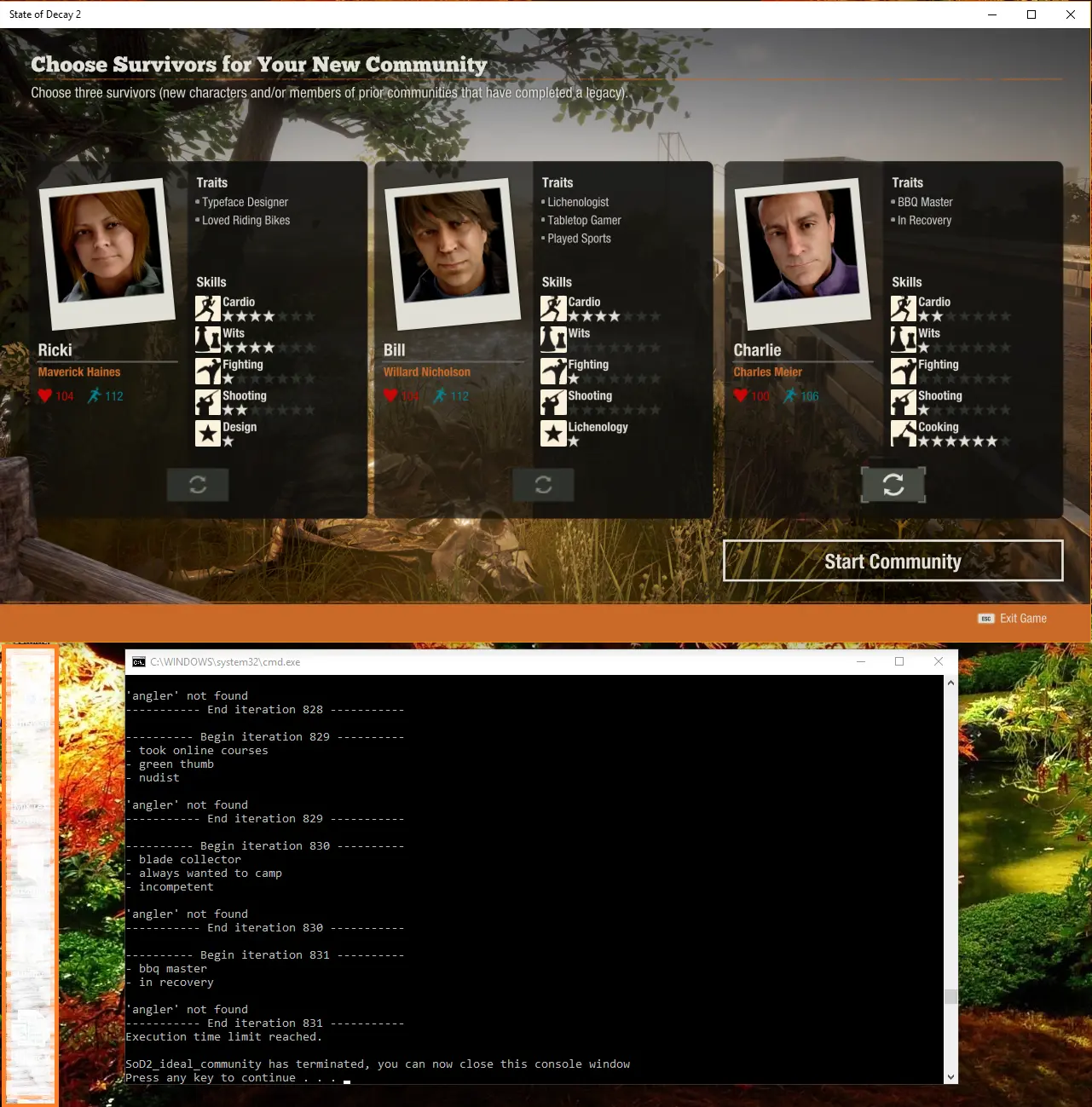Minimize the State of Decay 2 window
The height and width of the screenshot is (1107, 1092).
point(992,14)
